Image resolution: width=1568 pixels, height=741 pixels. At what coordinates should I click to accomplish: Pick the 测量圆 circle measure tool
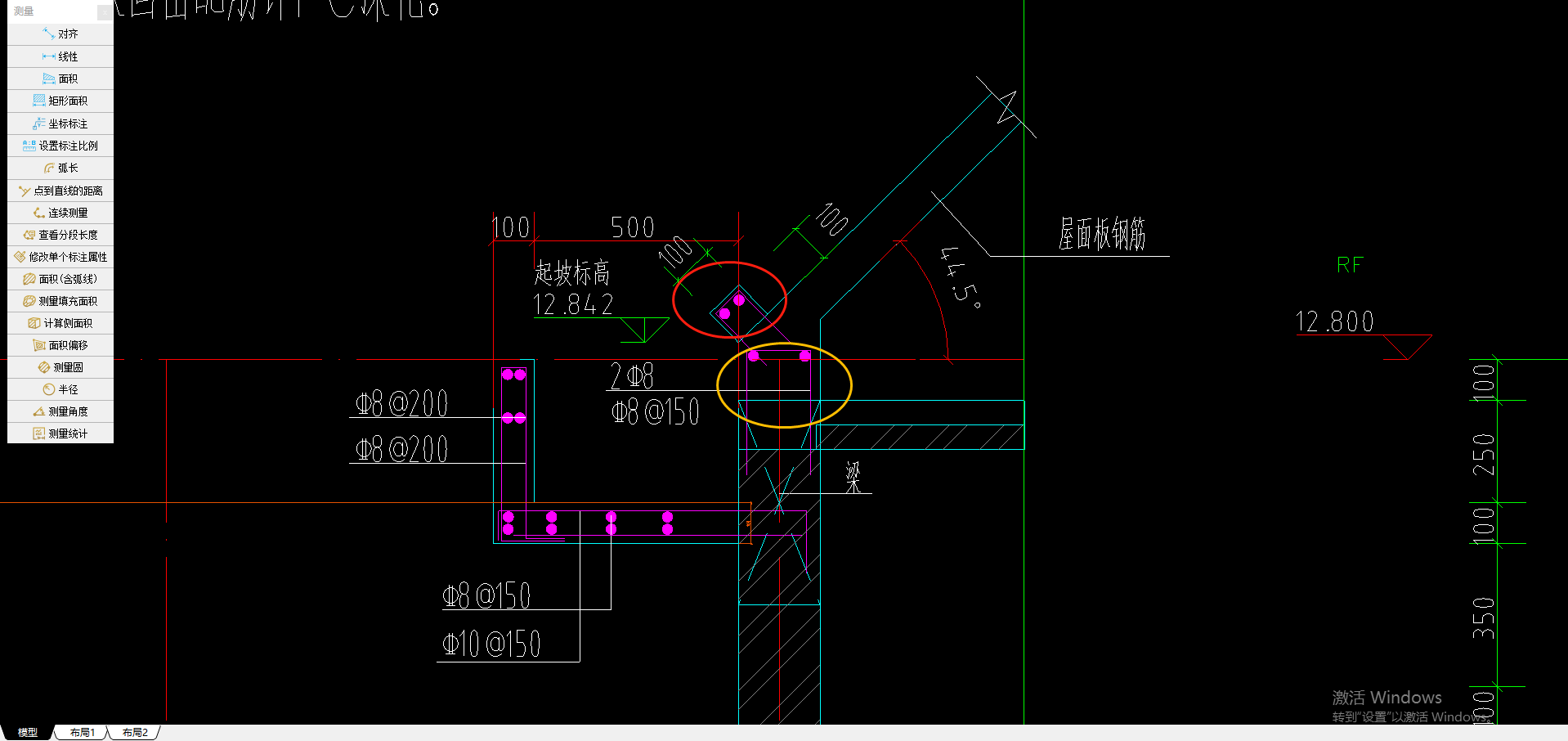pos(60,367)
